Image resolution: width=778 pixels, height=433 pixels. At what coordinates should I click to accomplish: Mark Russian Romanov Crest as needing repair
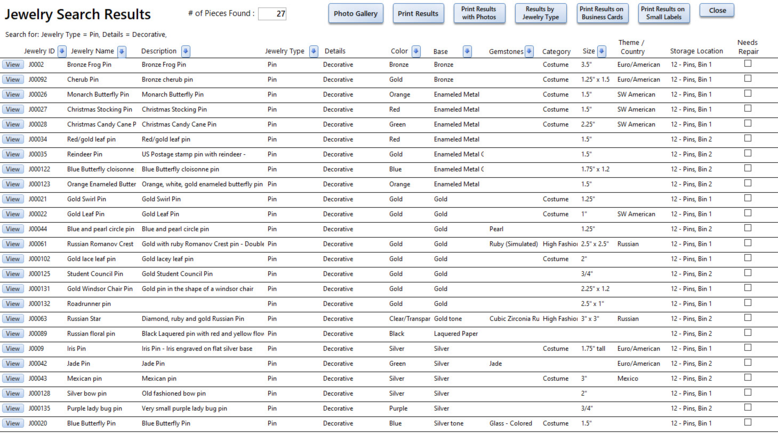(x=748, y=243)
